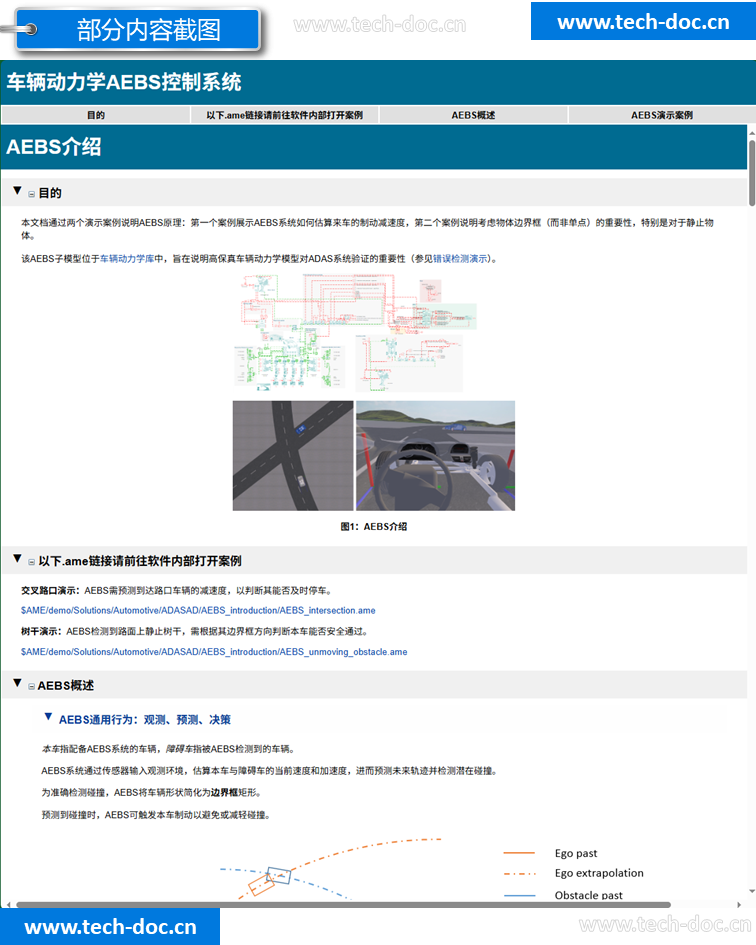The width and height of the screenshot is (756, 945).
Task: Click the minus box beside AEBS概述
Action: click(x=31, y=686)
